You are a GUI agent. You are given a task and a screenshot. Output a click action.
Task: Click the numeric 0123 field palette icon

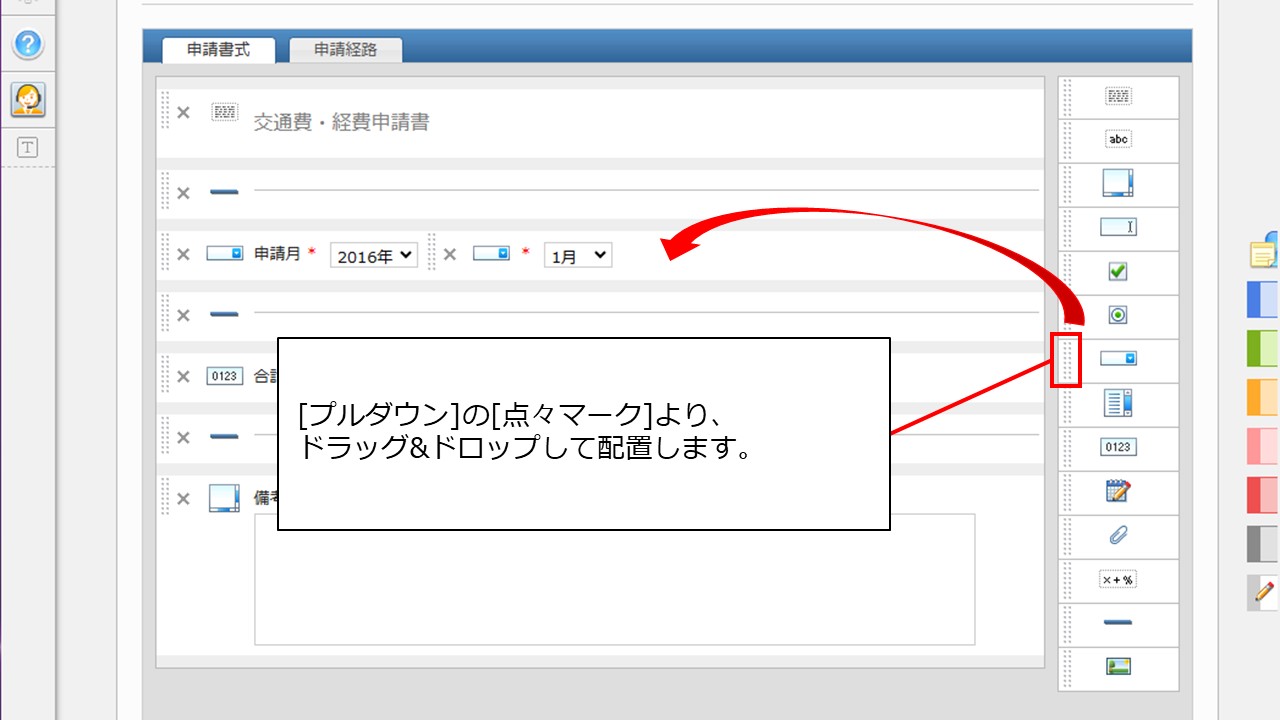1118,447
